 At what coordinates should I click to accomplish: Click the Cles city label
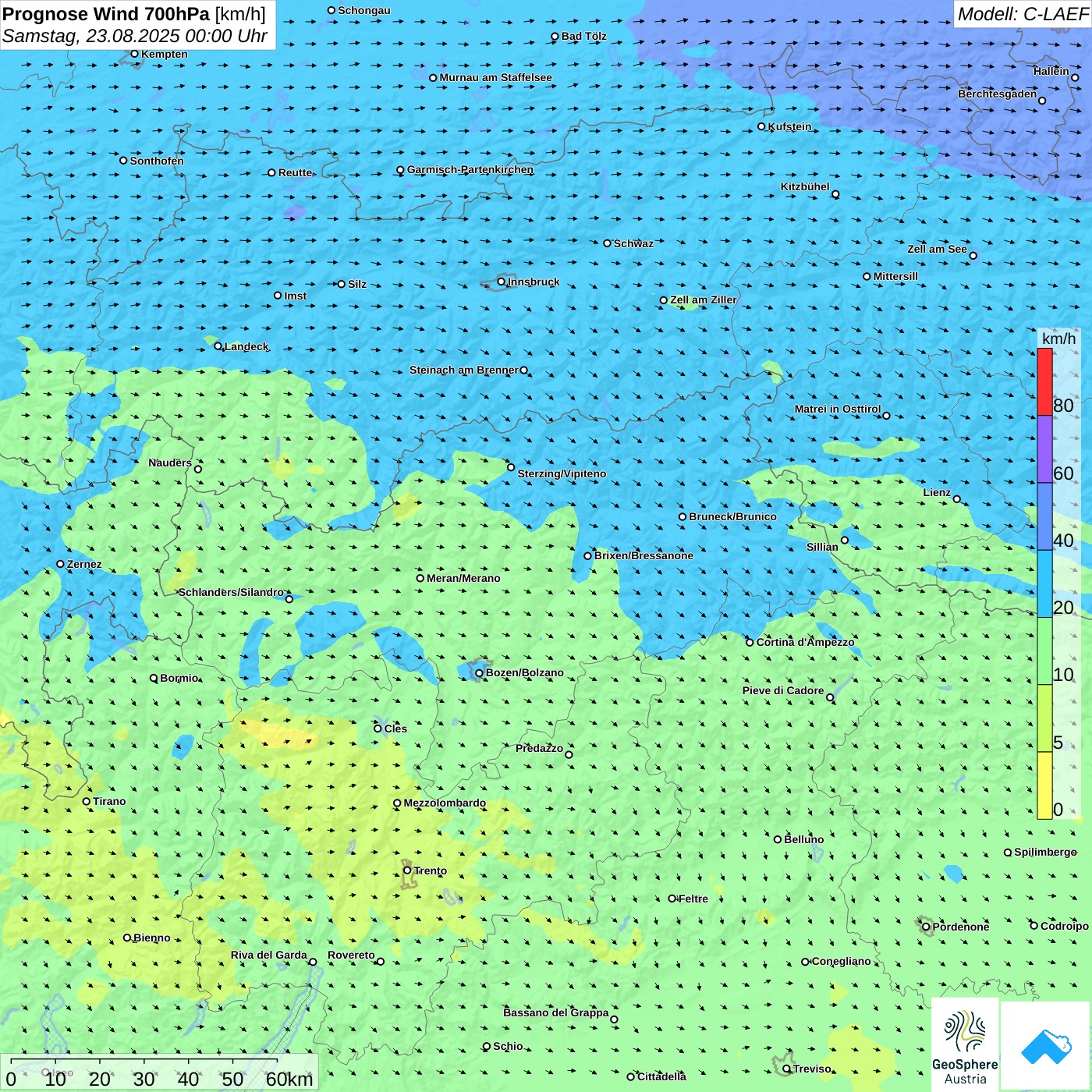pos(395,729)
